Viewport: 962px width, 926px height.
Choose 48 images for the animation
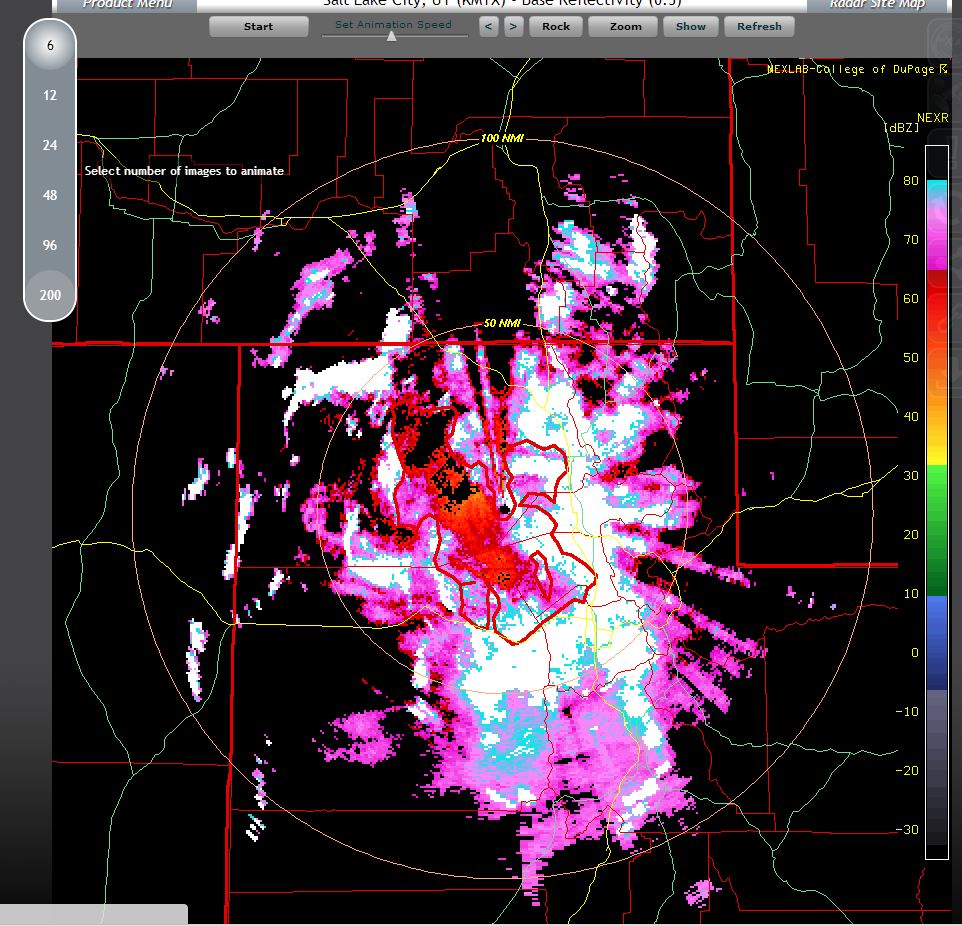pos(50,196)
